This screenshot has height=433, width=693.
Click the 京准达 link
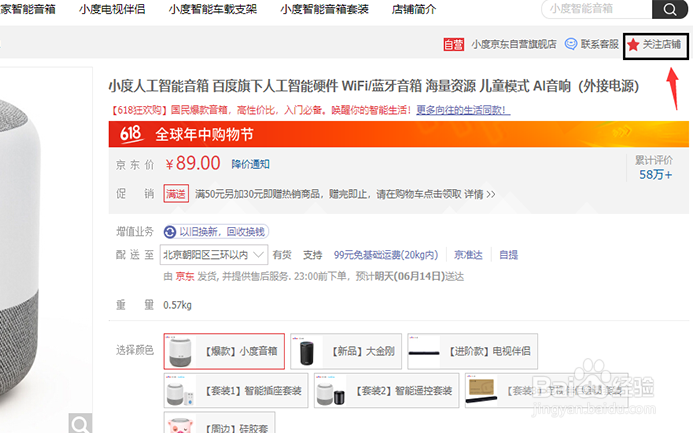468,255
